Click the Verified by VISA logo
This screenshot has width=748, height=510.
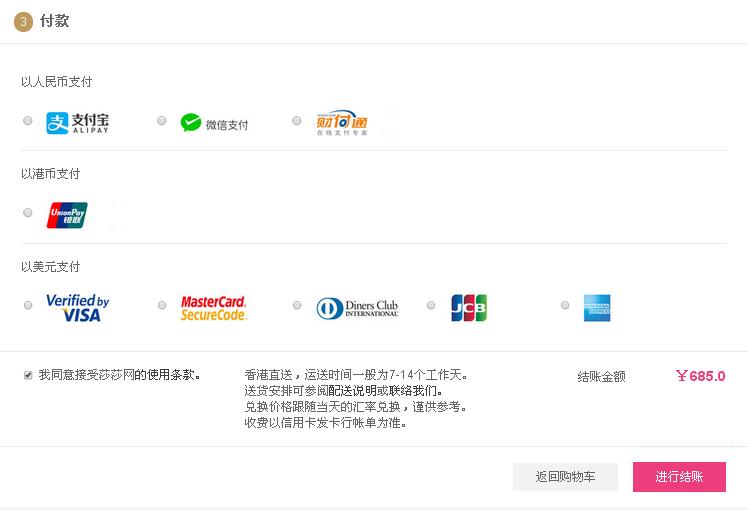[78, 308]
